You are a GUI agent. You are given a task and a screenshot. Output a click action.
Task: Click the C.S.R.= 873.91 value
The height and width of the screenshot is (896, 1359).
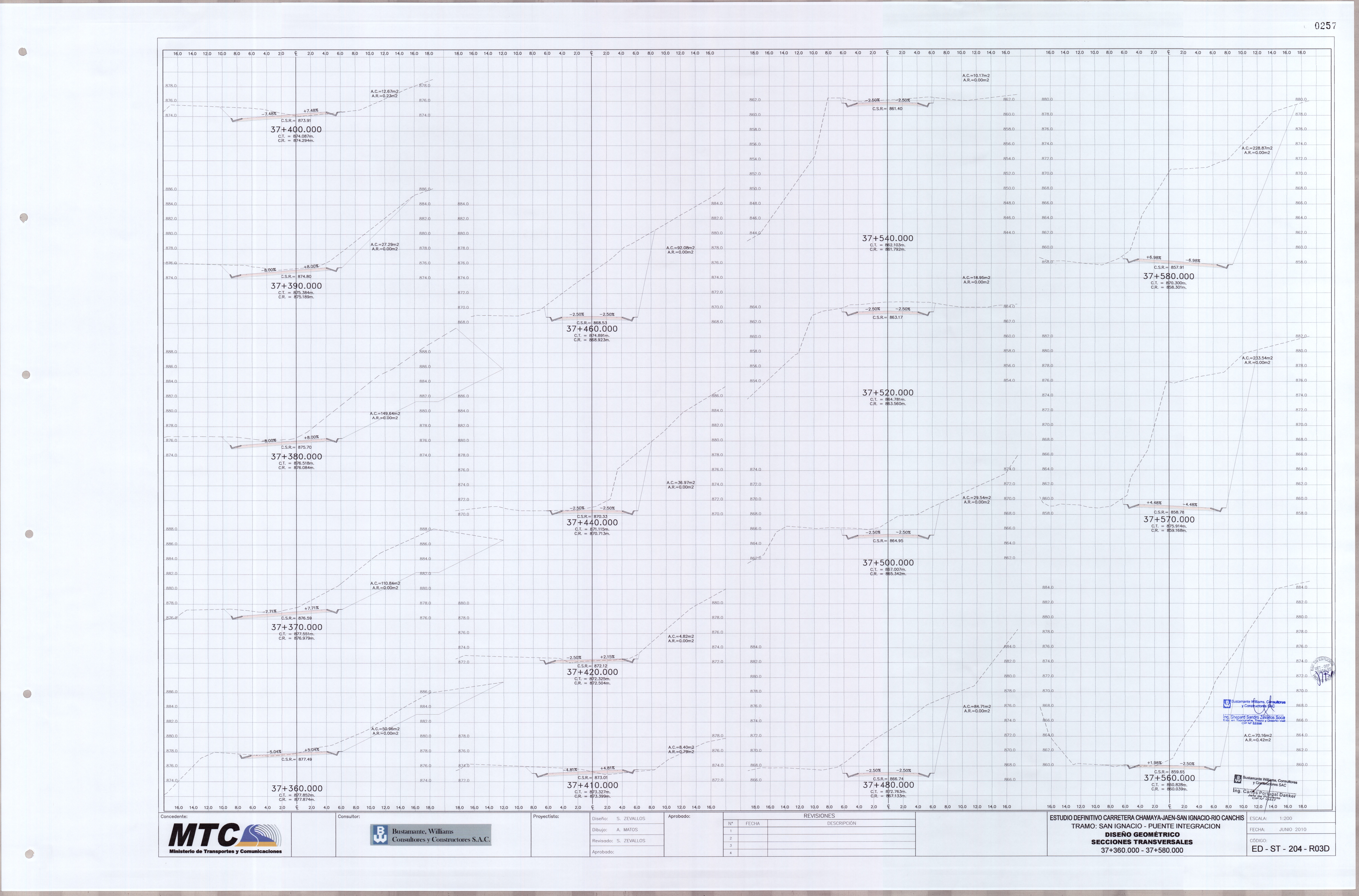[296, 121]
